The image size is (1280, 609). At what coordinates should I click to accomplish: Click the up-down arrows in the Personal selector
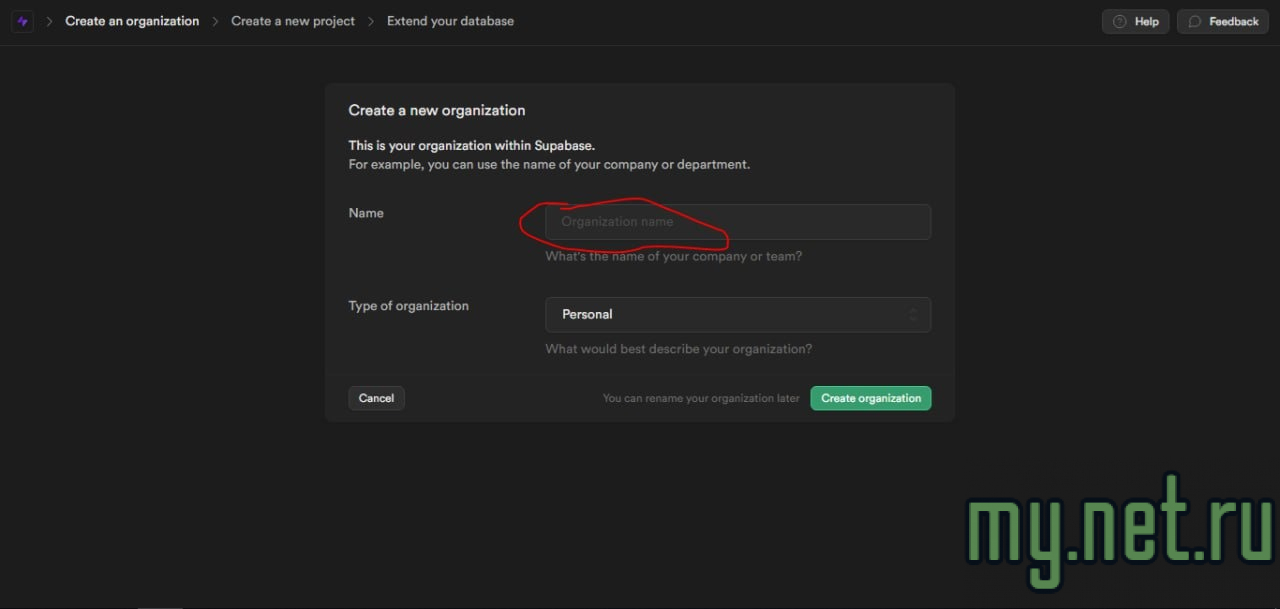912,315
